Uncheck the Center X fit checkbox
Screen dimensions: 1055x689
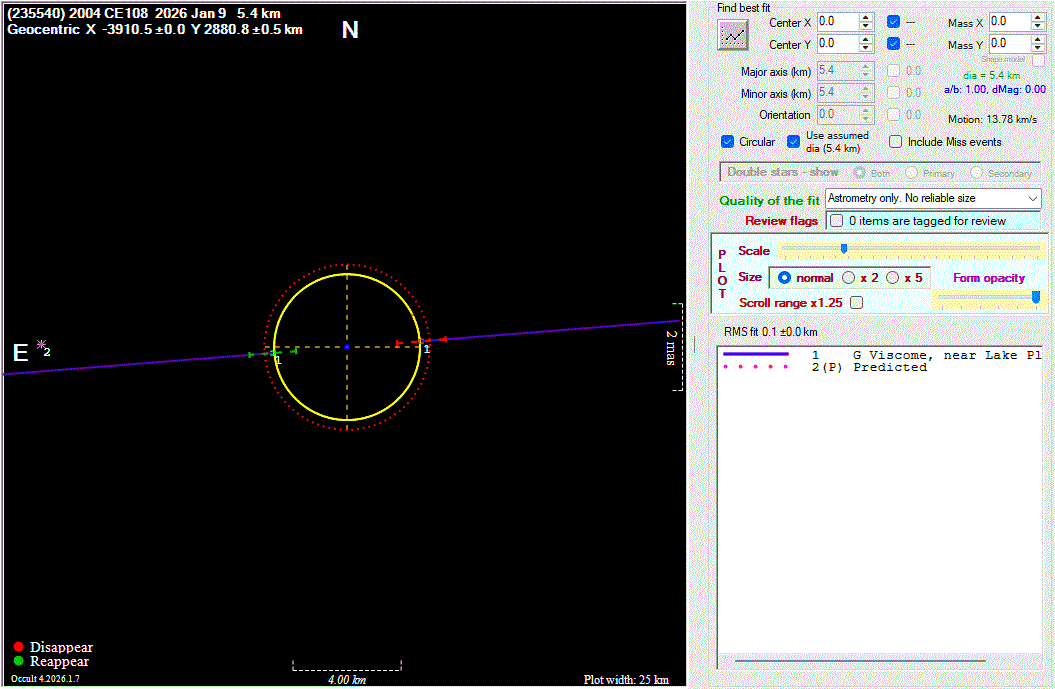tap(893, 22)
